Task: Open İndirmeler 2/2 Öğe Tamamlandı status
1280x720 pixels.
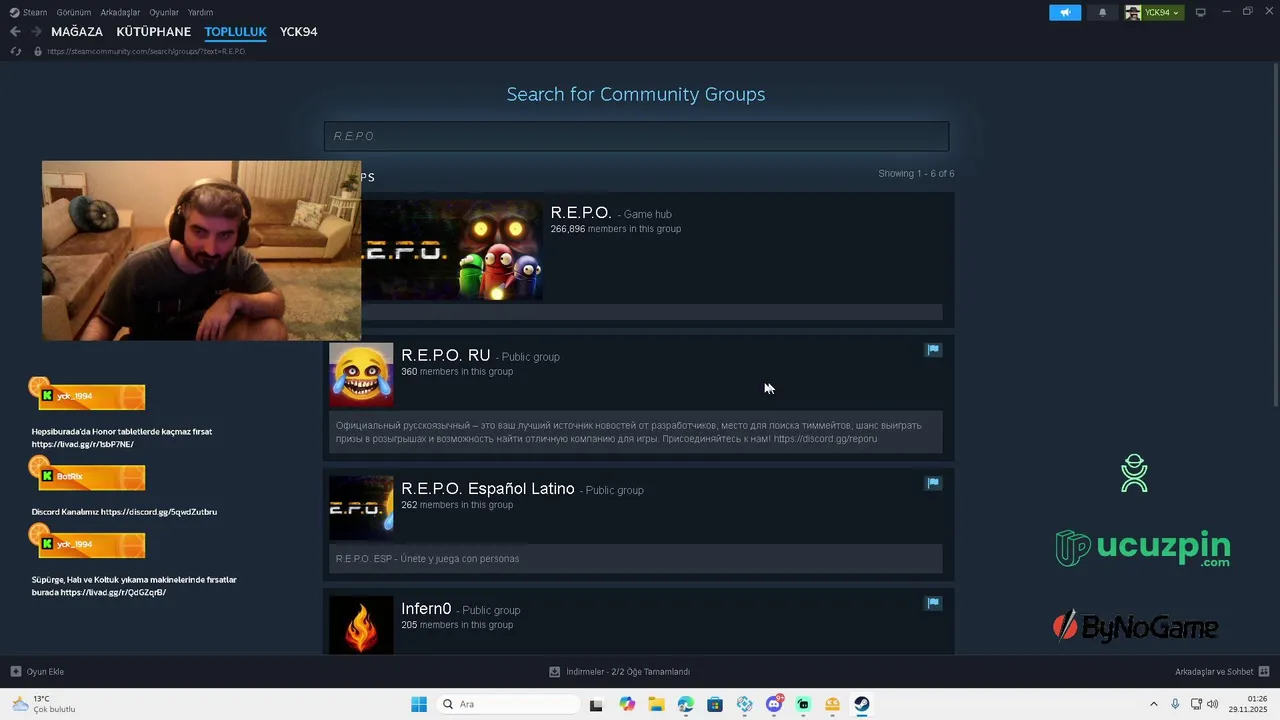Action: [x=628, y=672]
